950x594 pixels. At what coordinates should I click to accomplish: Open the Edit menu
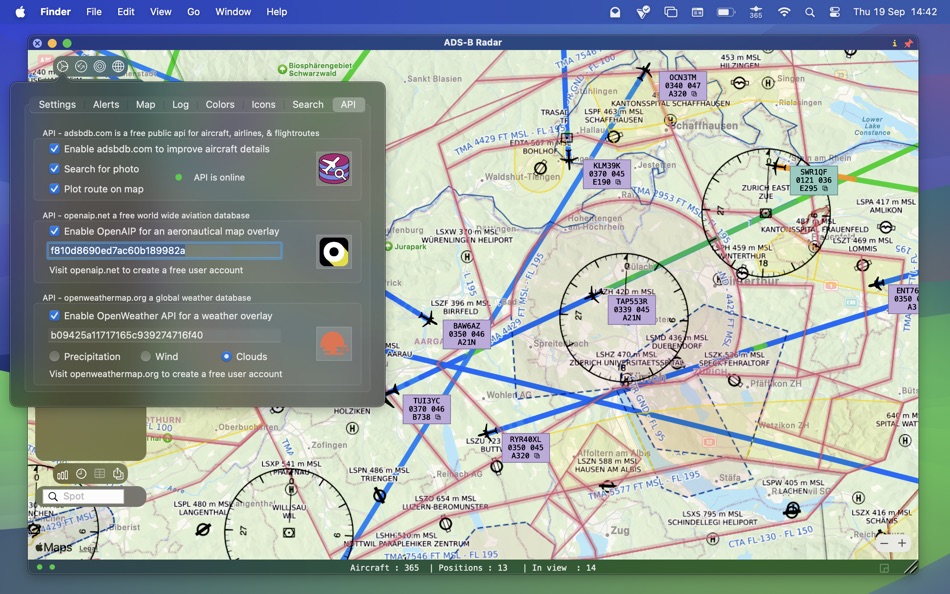pyautogui.click(x=126, y=12)
